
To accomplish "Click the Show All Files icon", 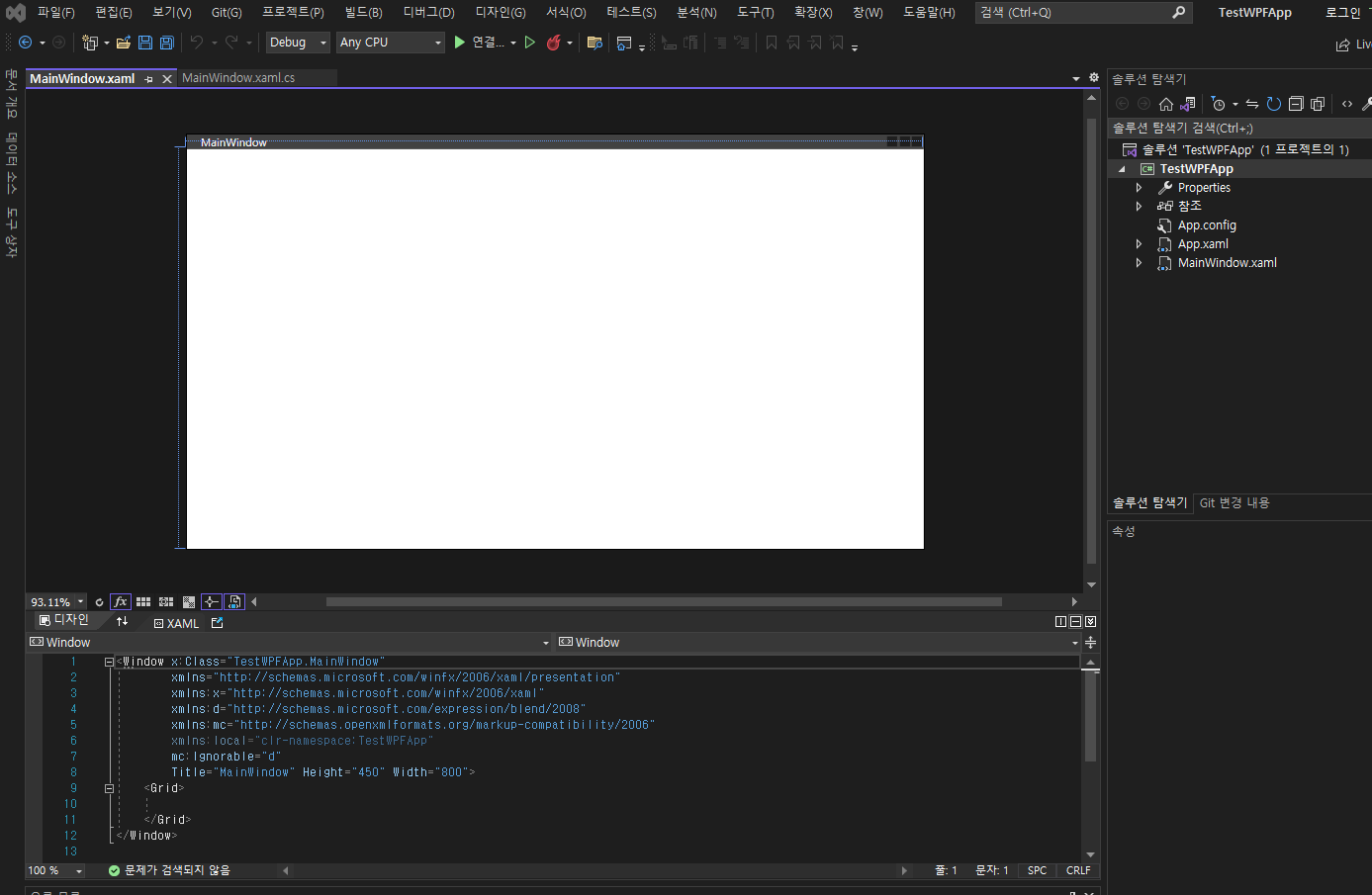I will [1318, 104].
